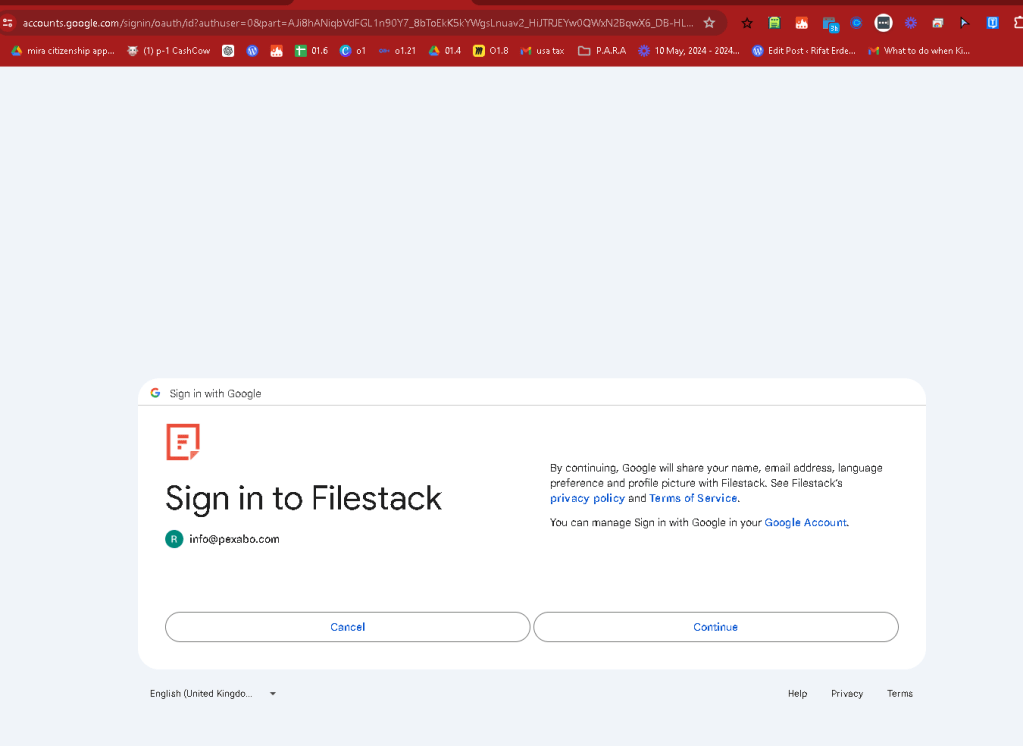
Task: Cancel the Filestack sign-in
Action: (348, 627)
